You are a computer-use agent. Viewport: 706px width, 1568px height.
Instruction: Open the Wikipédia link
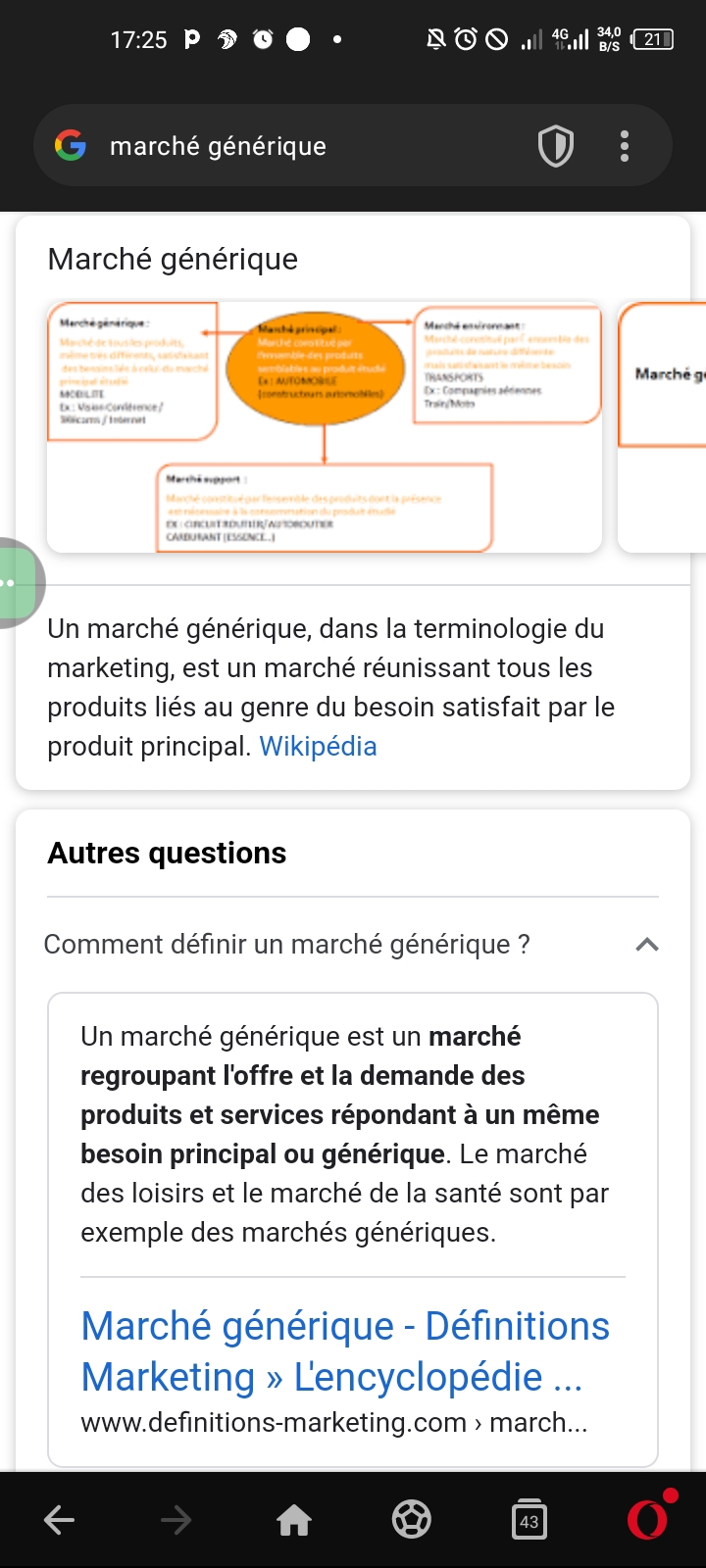318,747
